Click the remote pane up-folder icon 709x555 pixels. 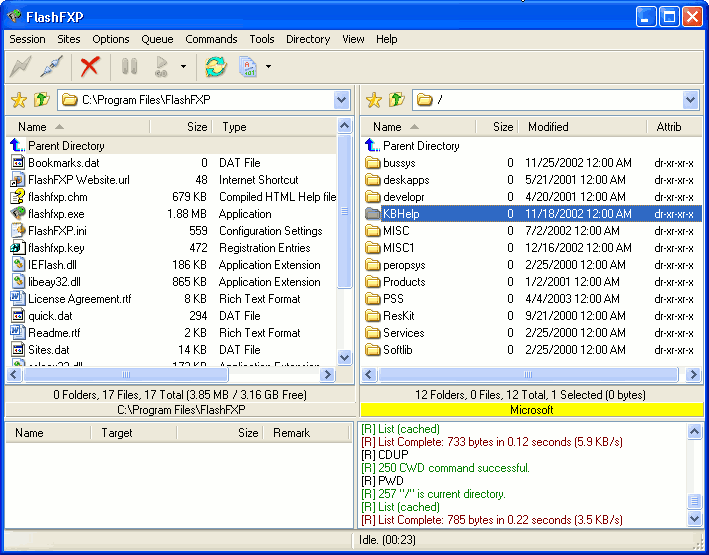[397, 100]
